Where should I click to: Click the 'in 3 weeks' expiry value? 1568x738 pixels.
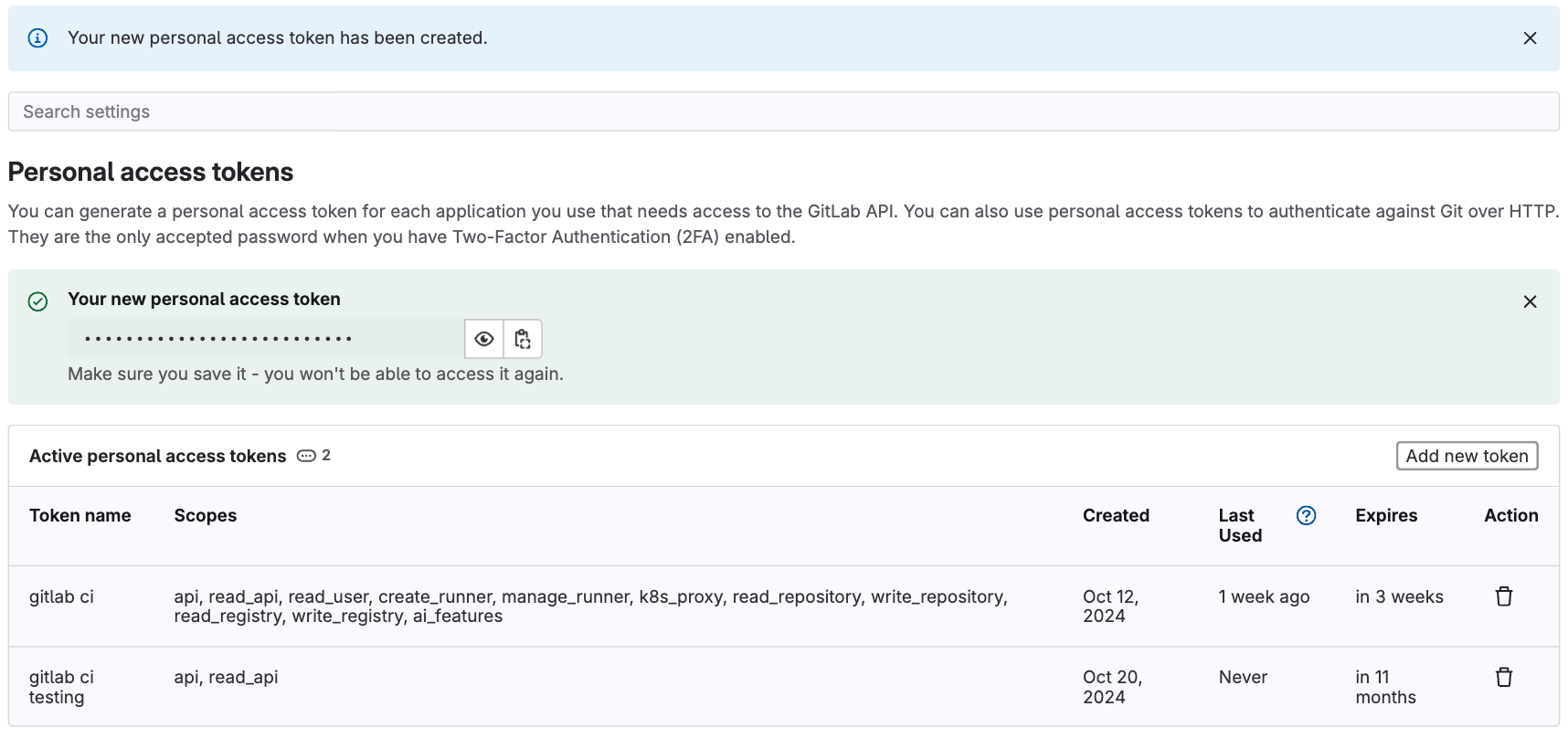coord(1399,596)
